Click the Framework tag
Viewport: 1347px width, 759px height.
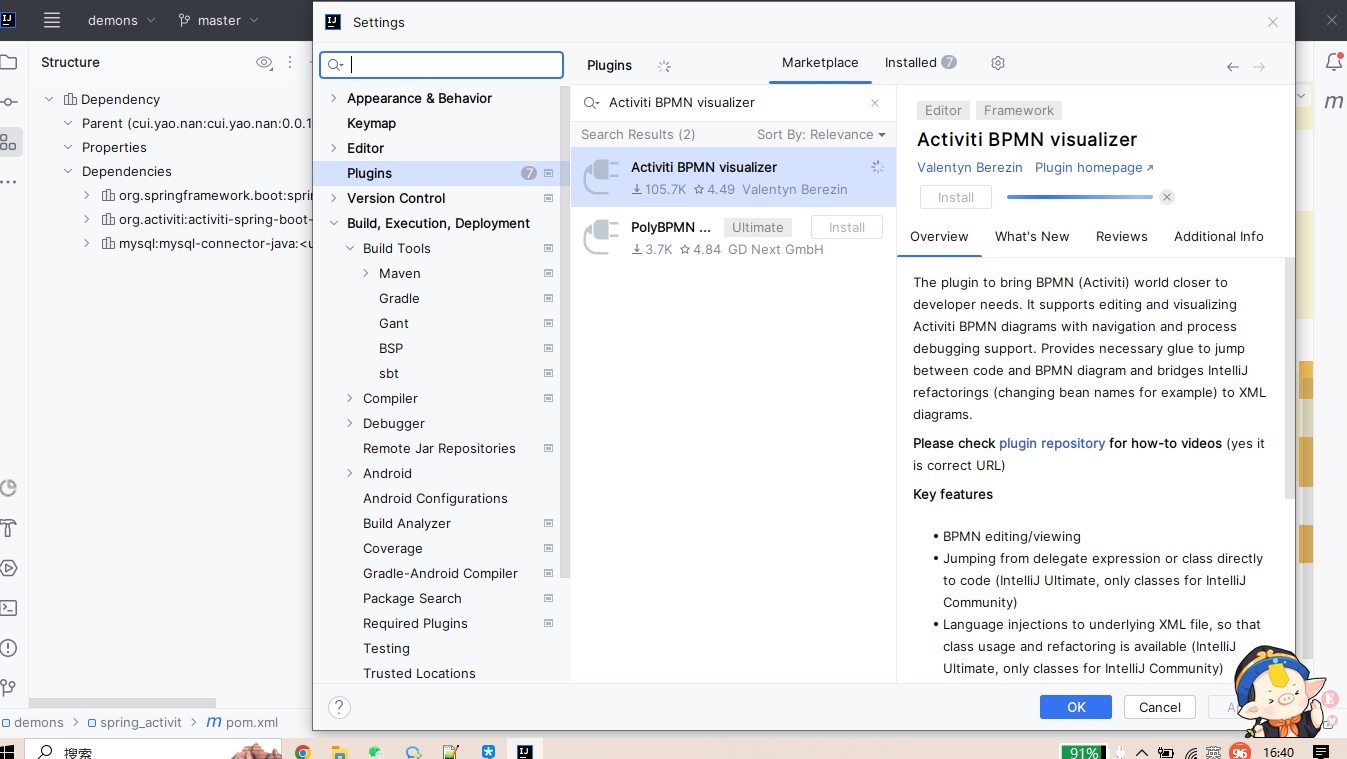[x=1018, y=111]
